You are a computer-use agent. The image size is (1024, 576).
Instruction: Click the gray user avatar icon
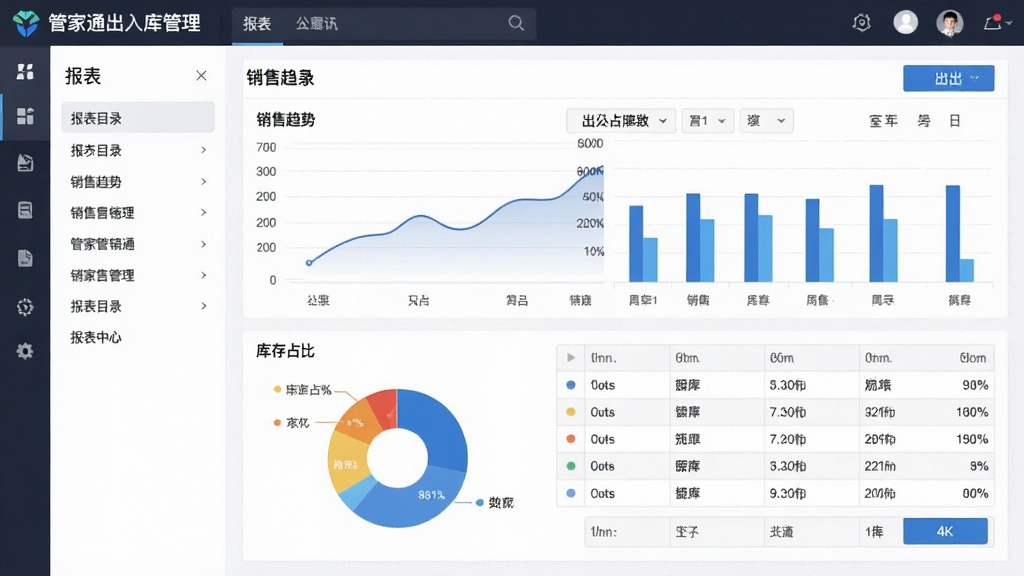[905, 22]
